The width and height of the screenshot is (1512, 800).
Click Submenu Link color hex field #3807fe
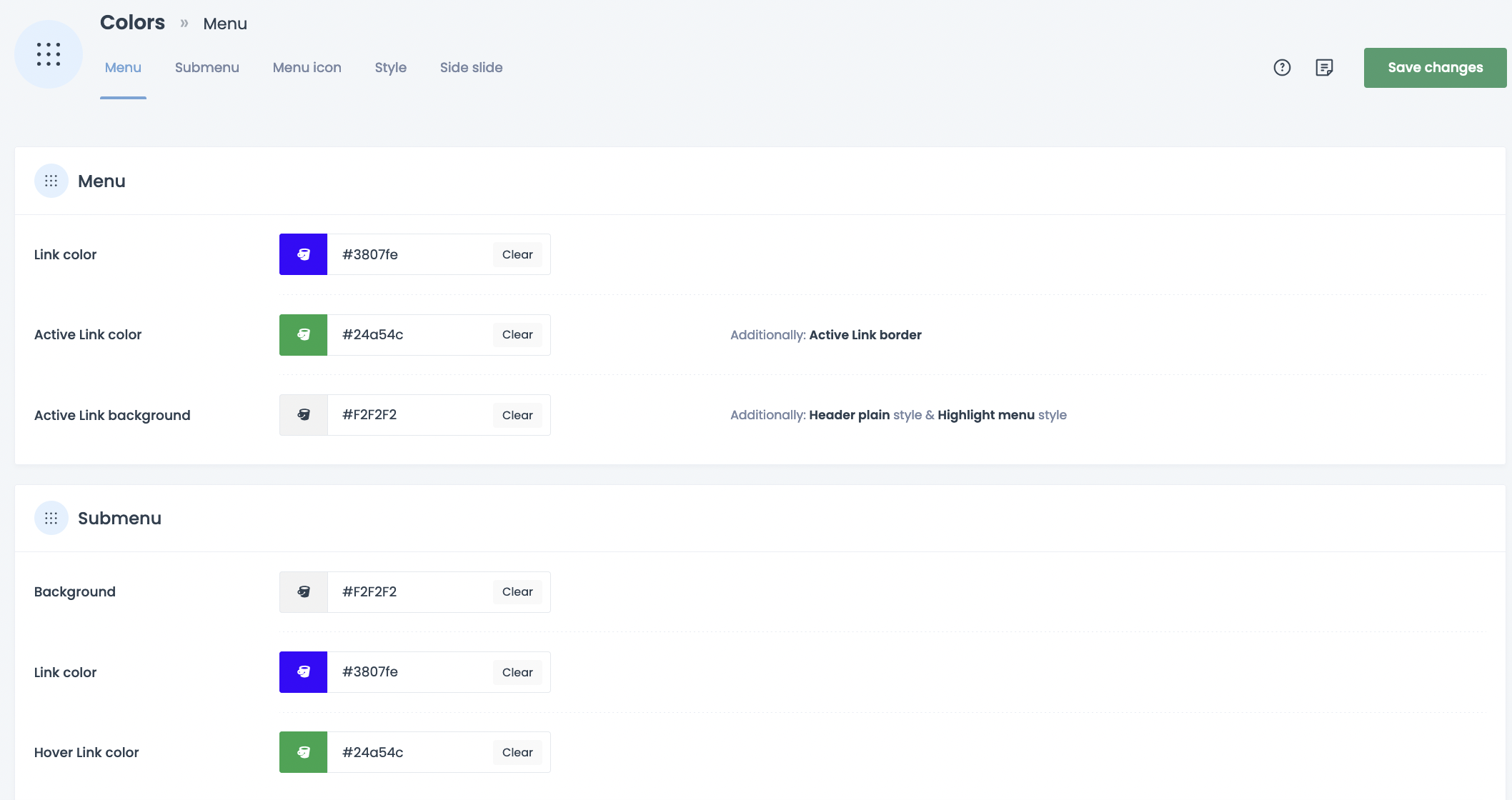point(410,672)
